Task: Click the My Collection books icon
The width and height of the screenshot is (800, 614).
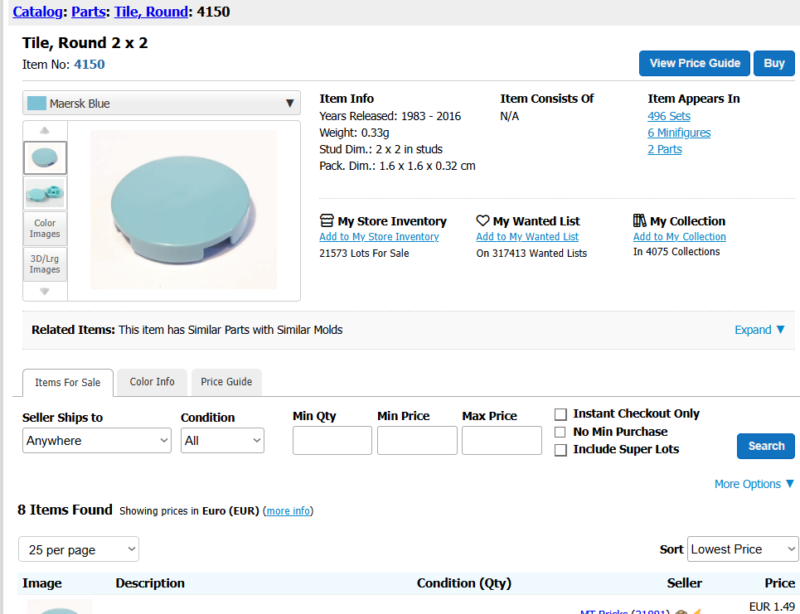Action: pyautogui.click(x=639, y=220)
